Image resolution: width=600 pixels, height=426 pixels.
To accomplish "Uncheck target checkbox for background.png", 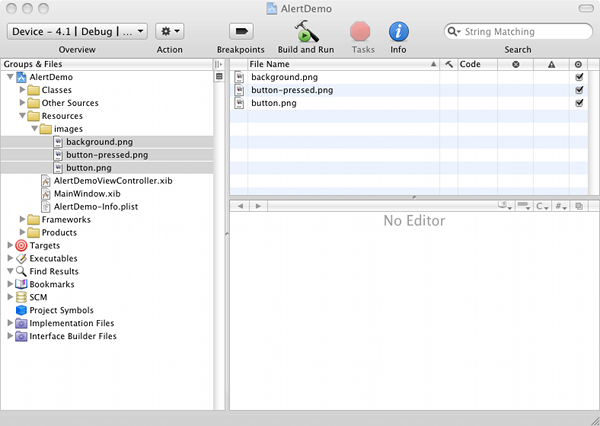I will tap(579, 77).
